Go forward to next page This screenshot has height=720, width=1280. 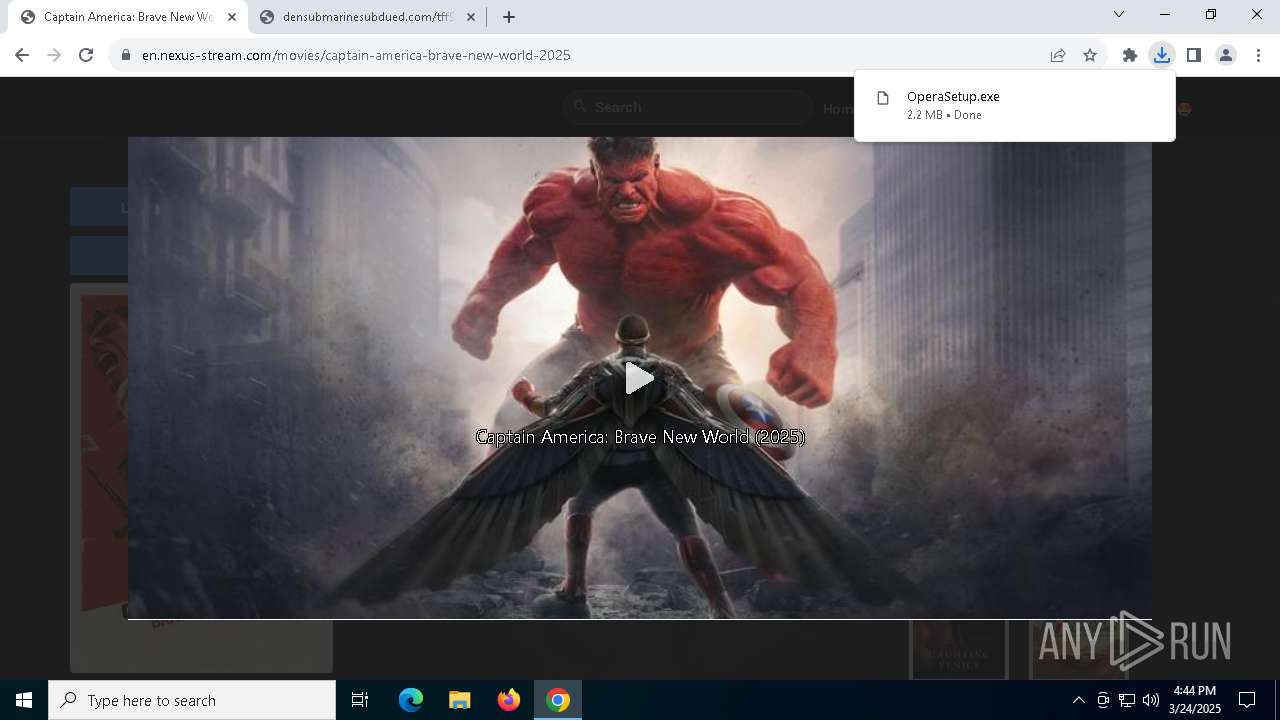pos(54,55)
